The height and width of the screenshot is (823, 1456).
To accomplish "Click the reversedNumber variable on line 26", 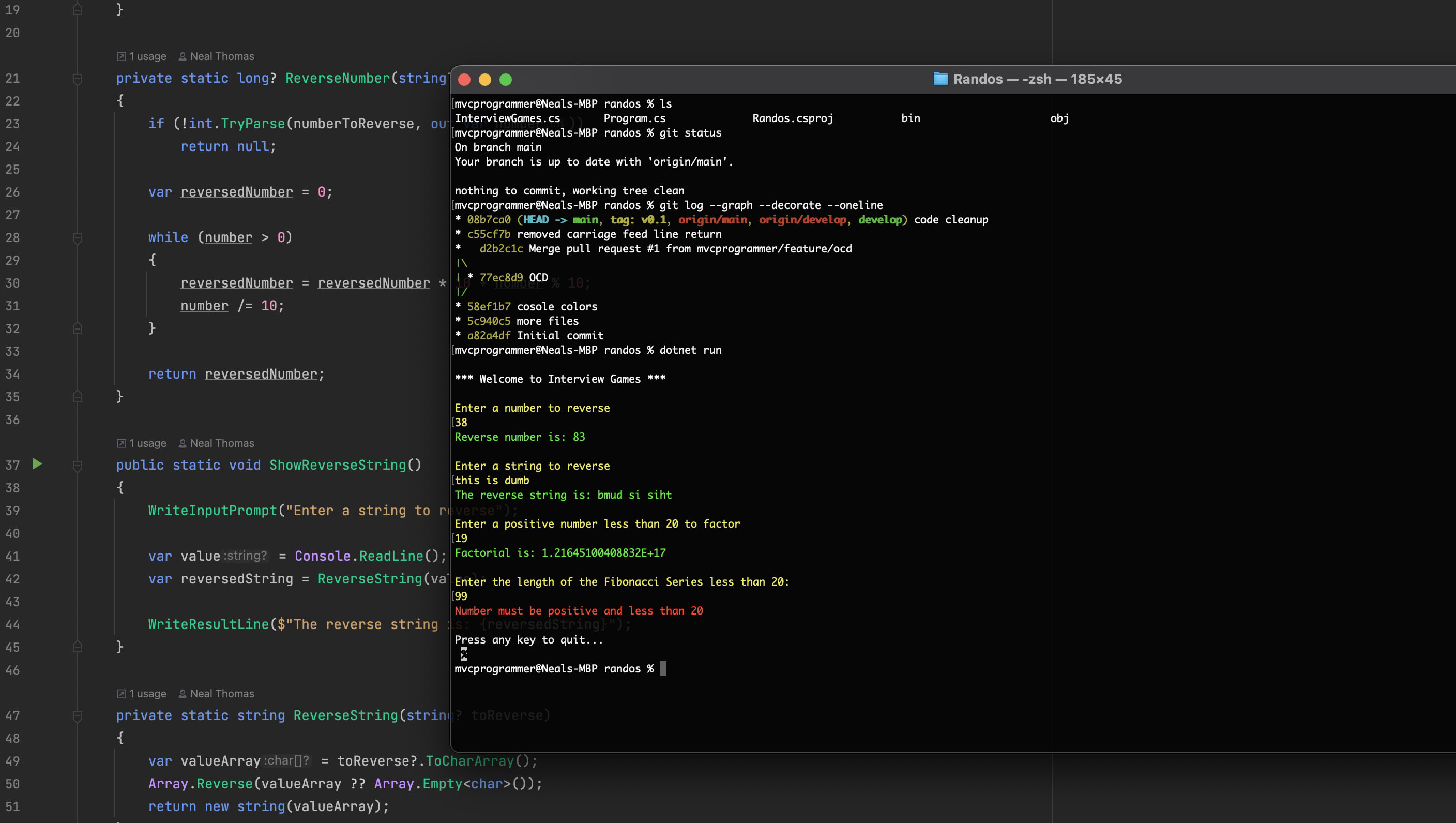I will click(x=237, y=192).
